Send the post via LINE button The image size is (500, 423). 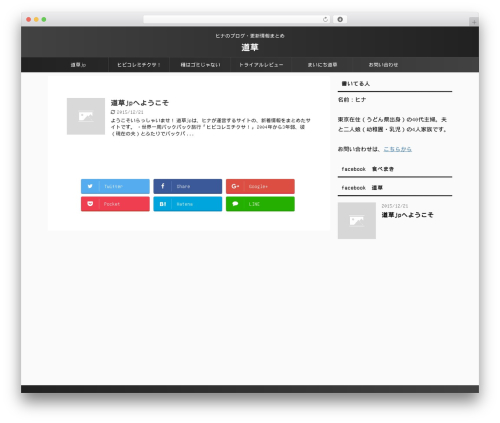point(260,204)
